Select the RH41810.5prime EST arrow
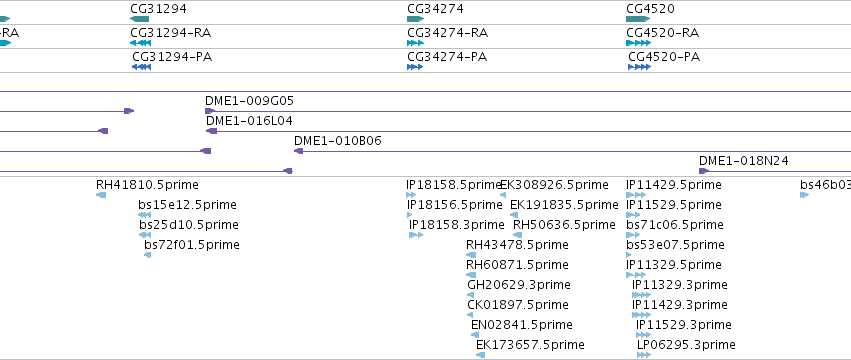851x360 pixels. pos(101,195)
